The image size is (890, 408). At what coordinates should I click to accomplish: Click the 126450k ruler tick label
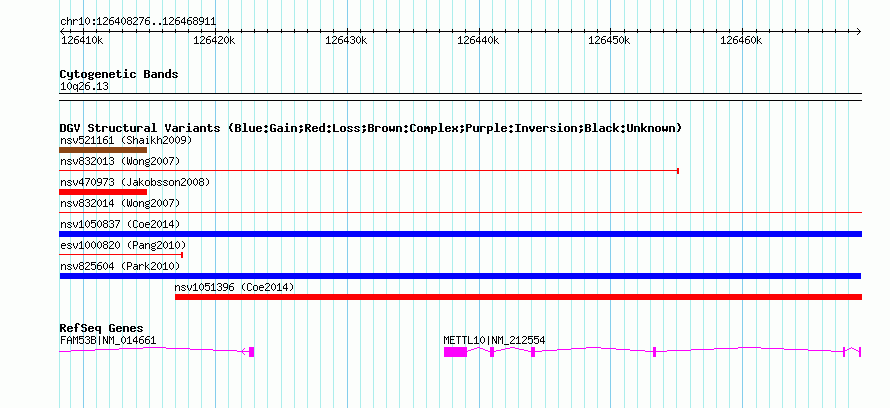tap(609, 40)
